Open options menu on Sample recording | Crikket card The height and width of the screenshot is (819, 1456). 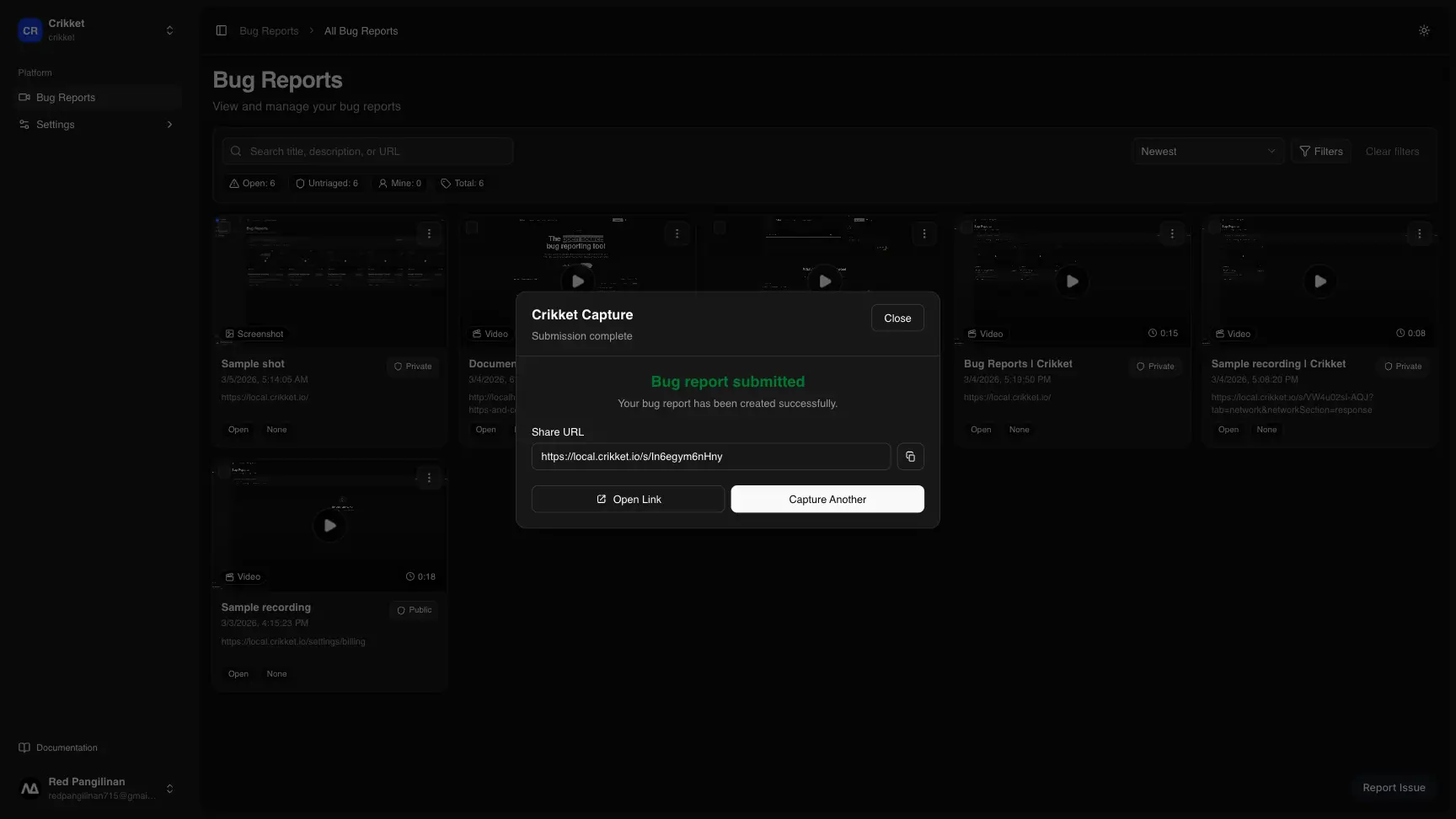click(1420, 234)
